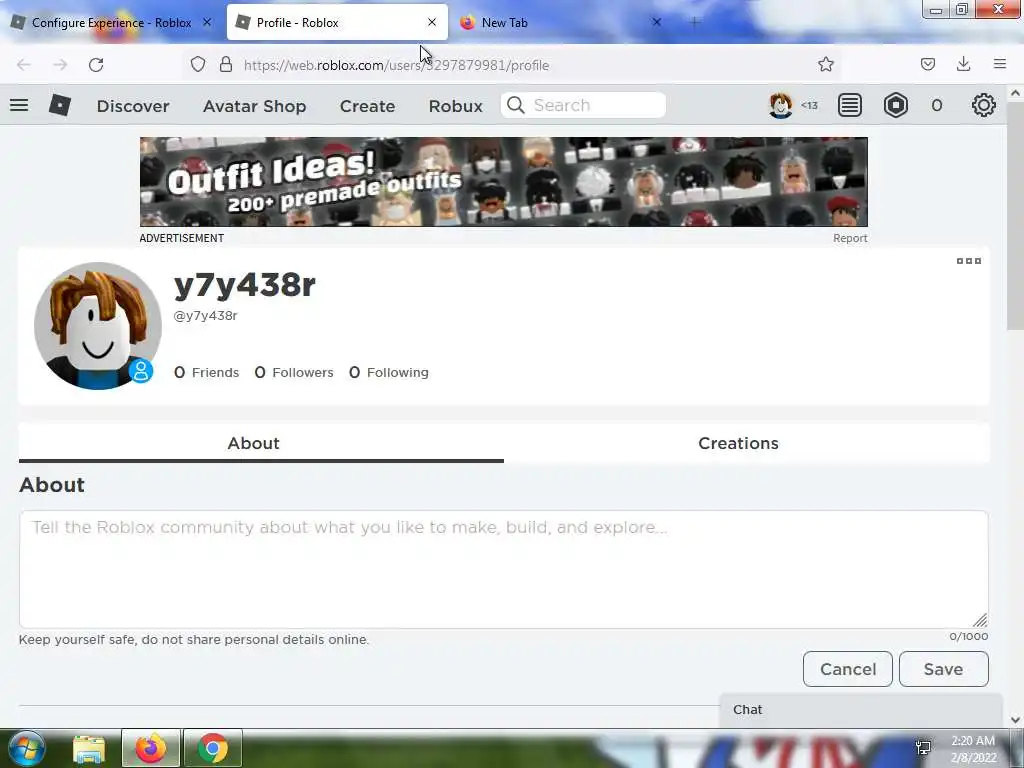
Task: Cancel editing the About description
Action: [848, 669]
